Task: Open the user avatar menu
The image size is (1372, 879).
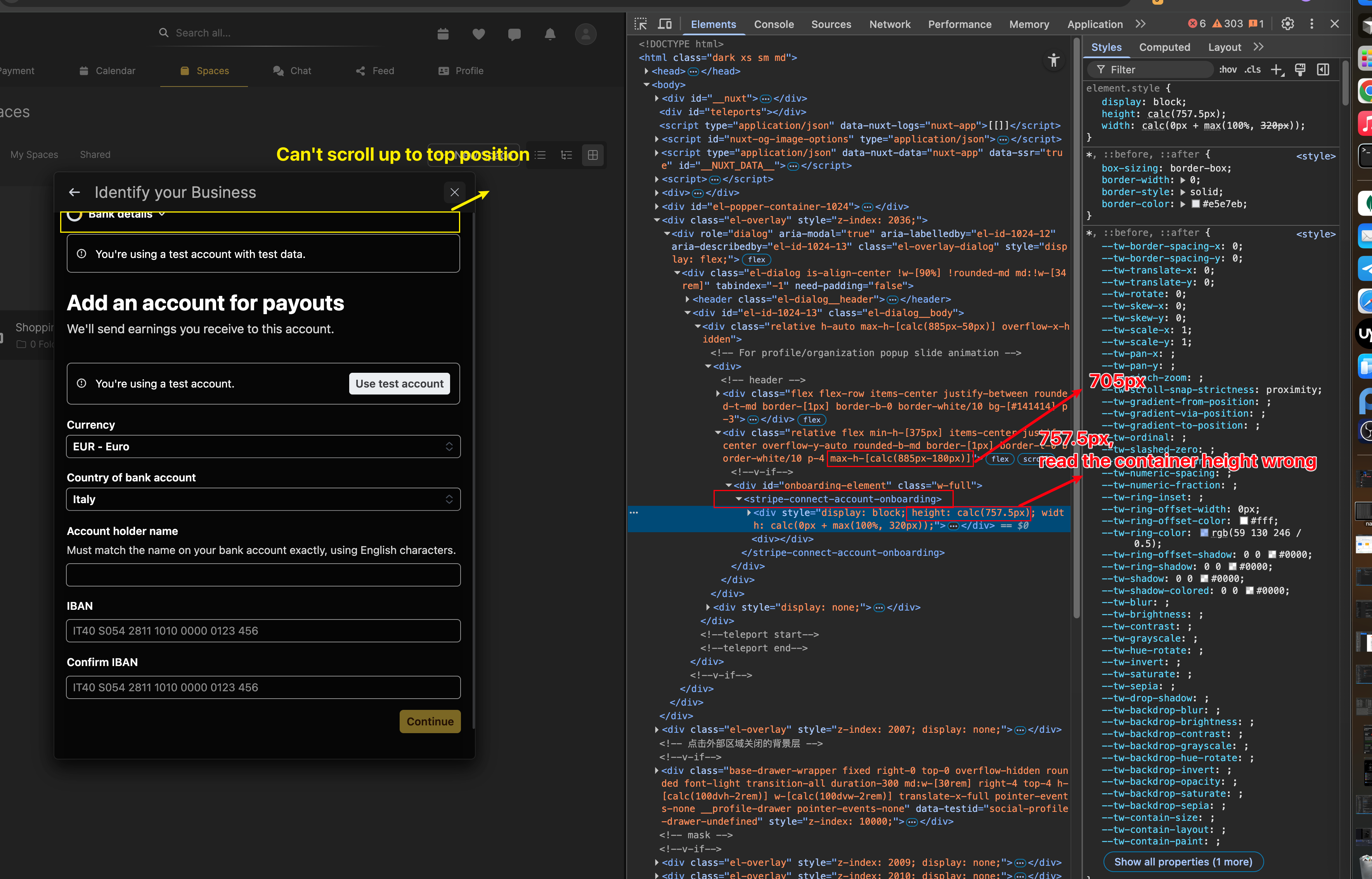Action: [585, 34]
